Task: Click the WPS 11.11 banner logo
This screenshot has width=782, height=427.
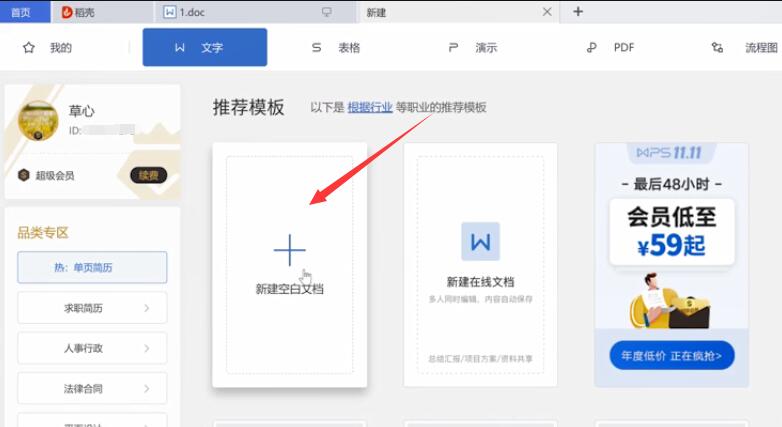Action: coord(669,153)
